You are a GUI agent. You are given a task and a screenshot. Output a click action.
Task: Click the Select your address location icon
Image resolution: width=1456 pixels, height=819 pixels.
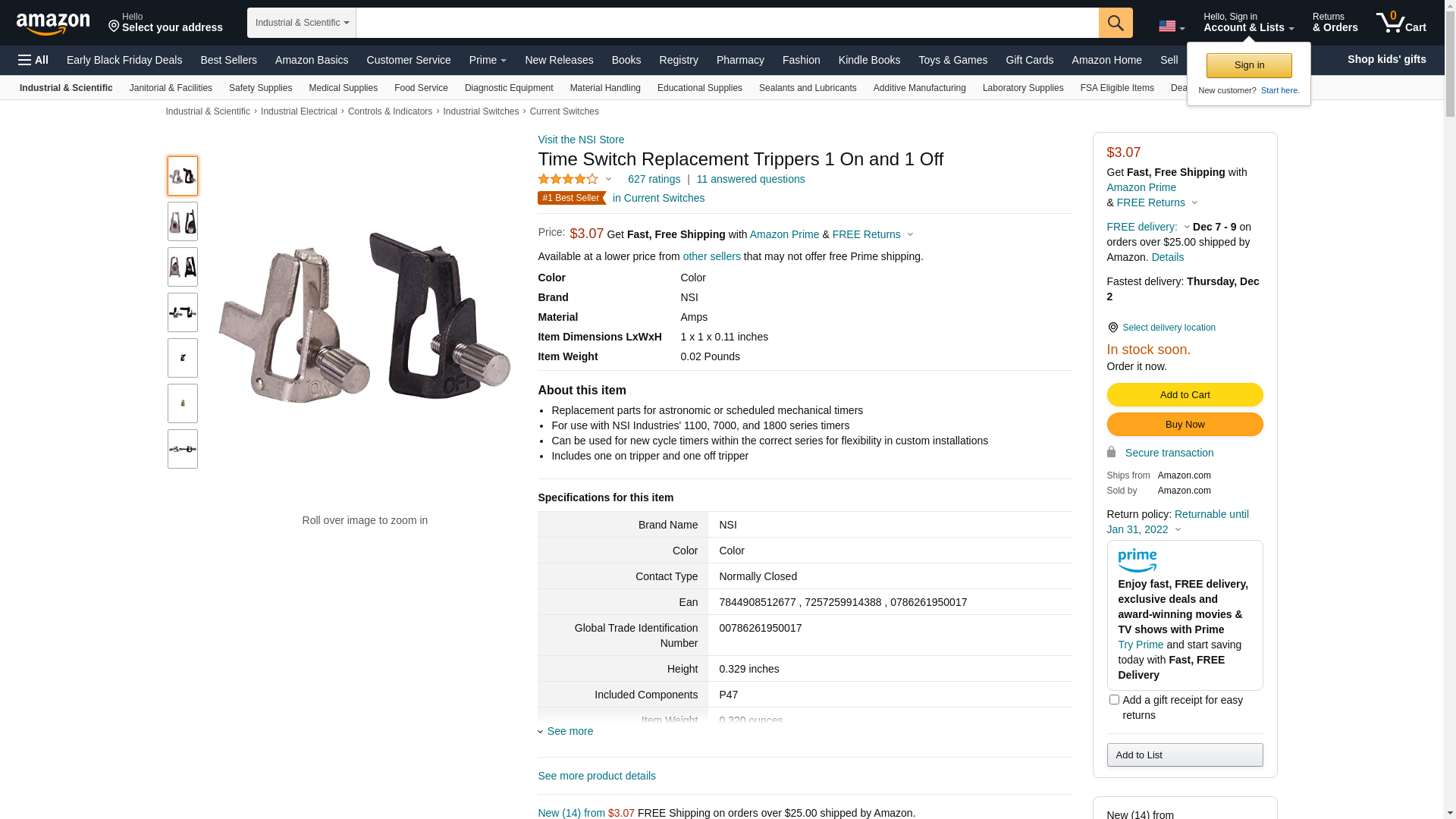[x=114, y=27]
